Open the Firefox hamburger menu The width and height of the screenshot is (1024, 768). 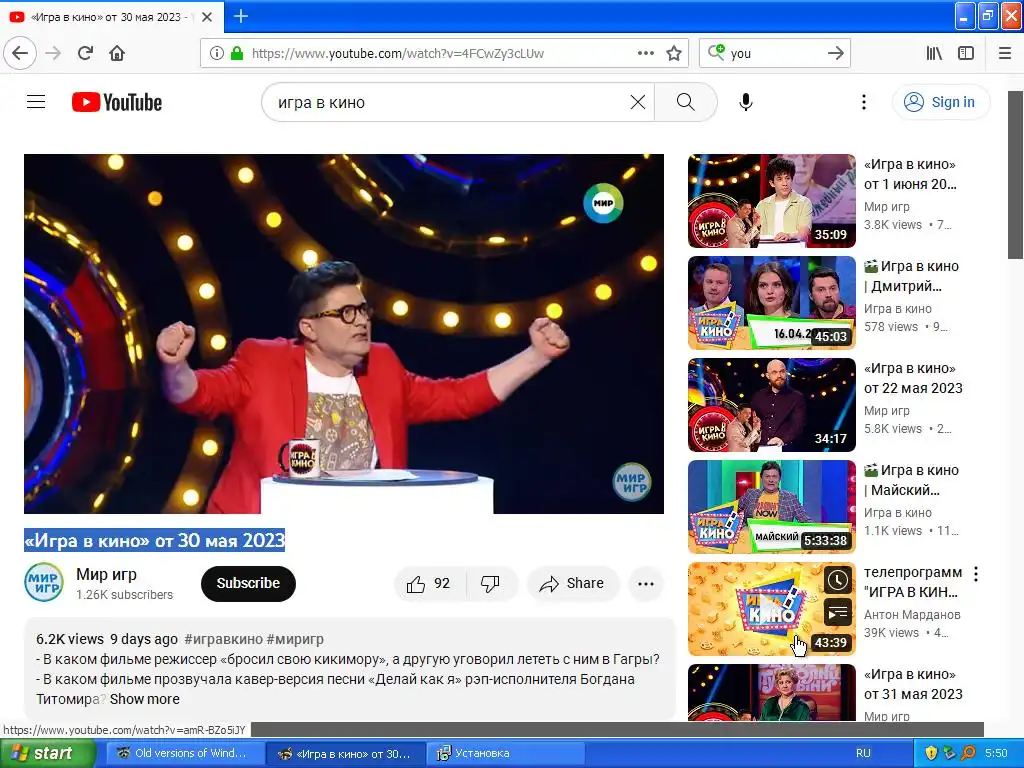pyautogui.click(x=1005, y=53)
